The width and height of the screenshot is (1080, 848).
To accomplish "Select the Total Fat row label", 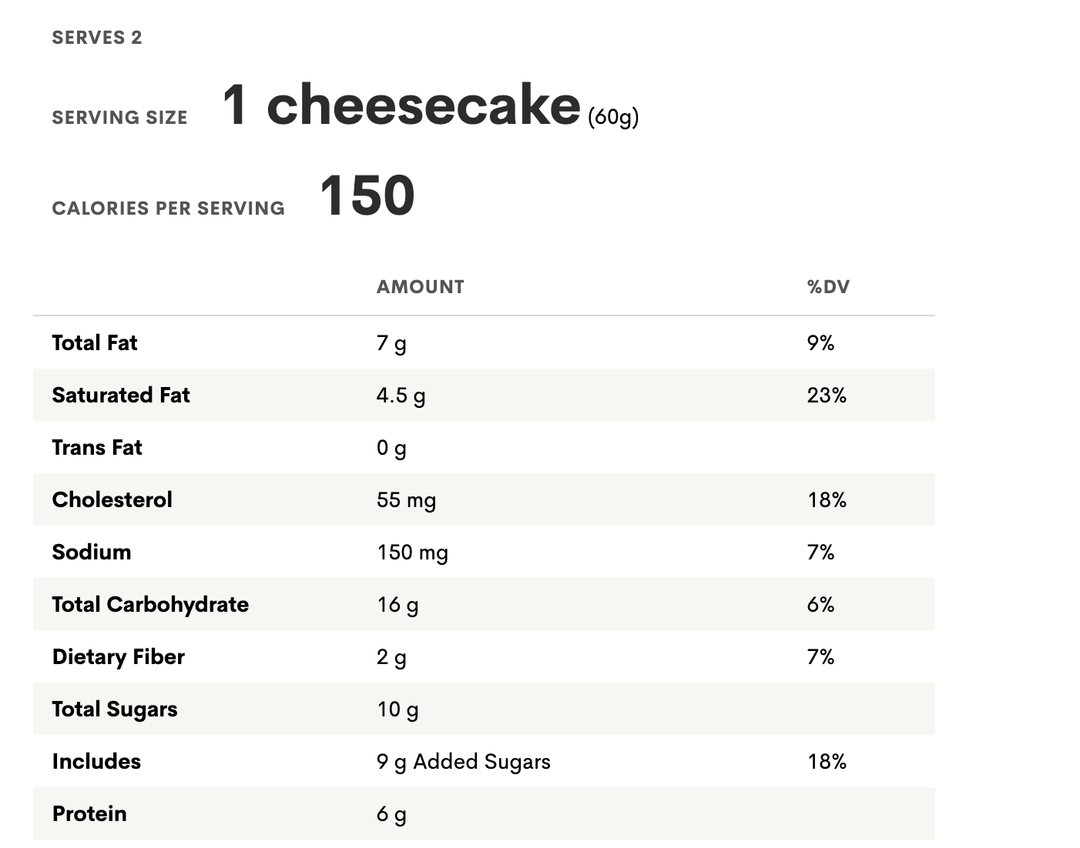I will 95,343.
